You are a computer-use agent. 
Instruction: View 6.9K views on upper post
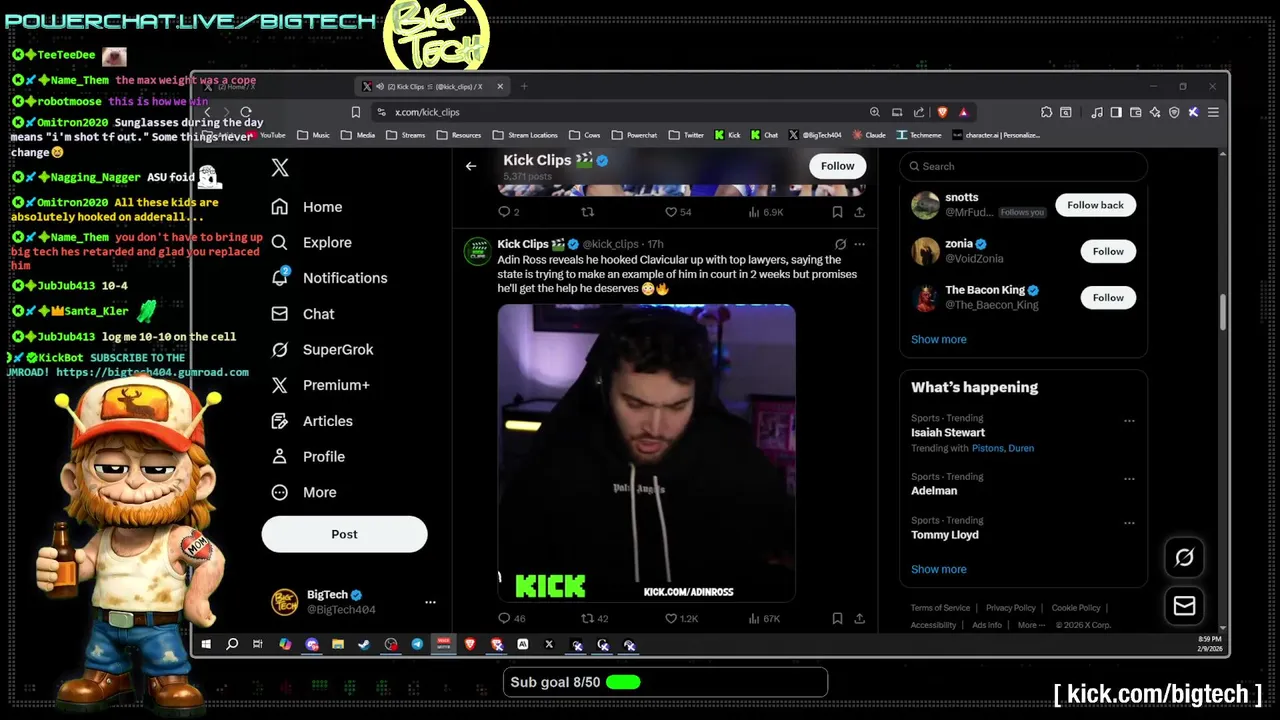(x=766, y=212)
